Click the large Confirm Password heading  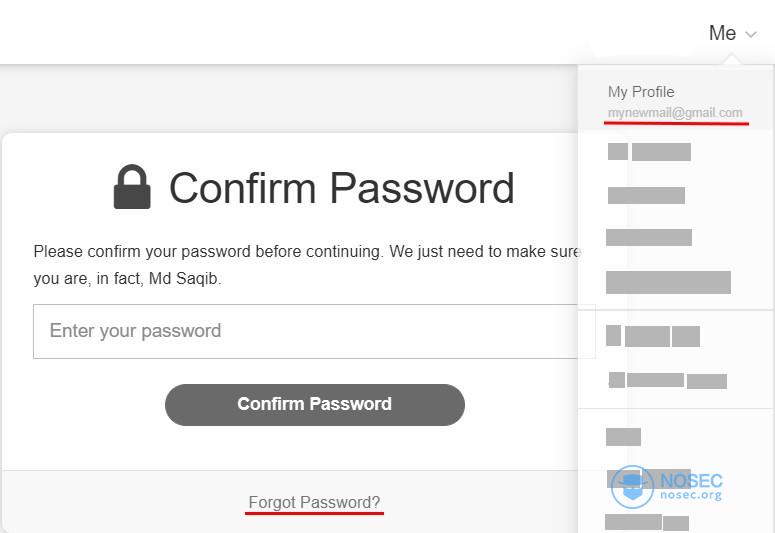[342, 188]
